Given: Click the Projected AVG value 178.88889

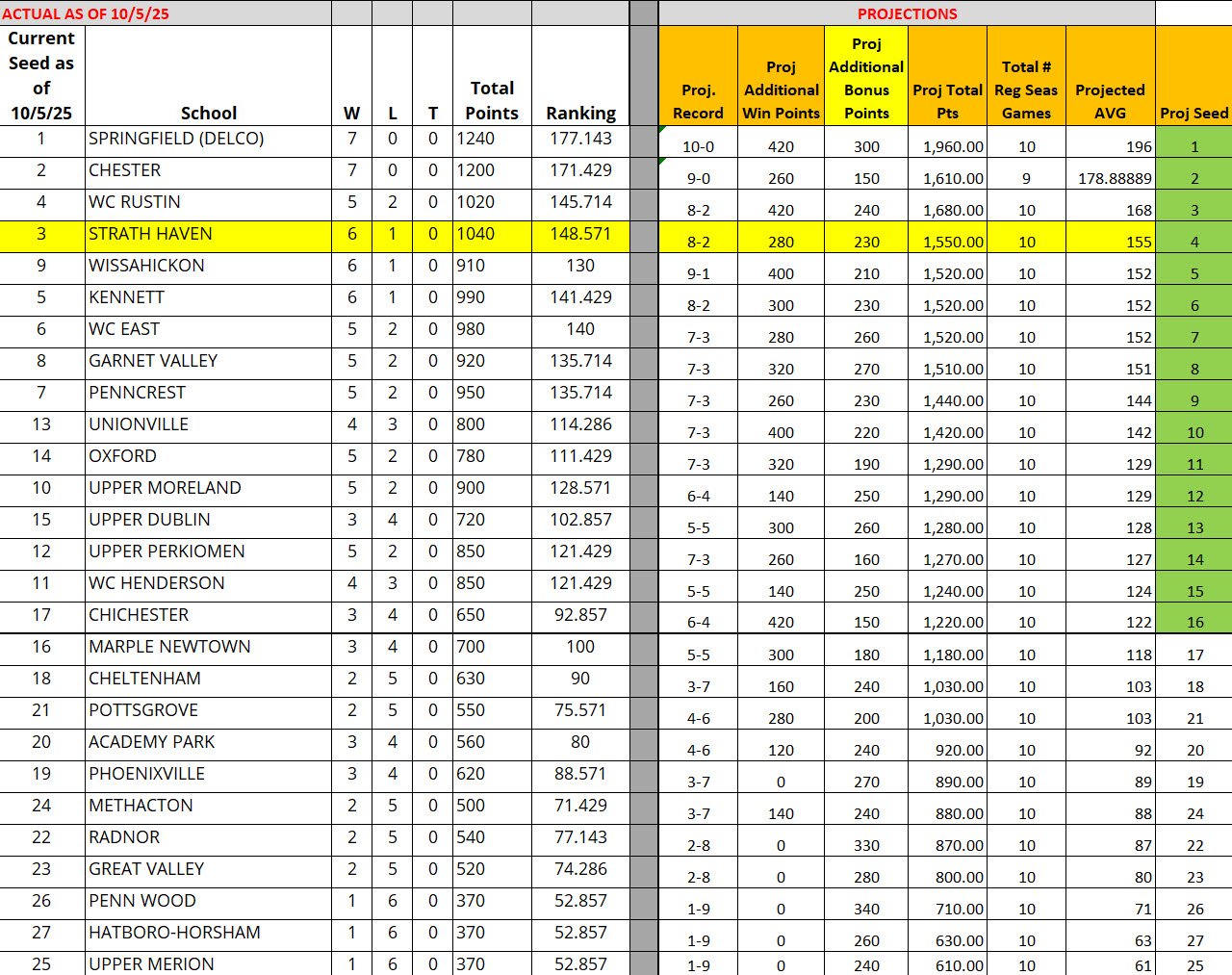Looking at the screenshot, I should [1110, 178].
